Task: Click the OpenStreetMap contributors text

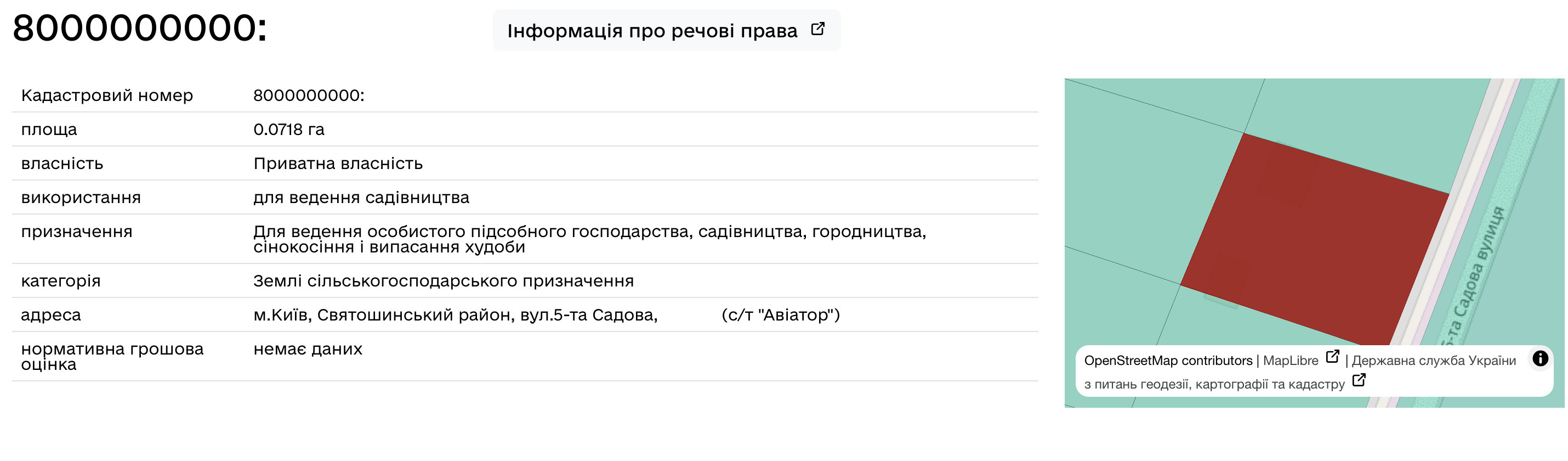Action: point(1168,361)
